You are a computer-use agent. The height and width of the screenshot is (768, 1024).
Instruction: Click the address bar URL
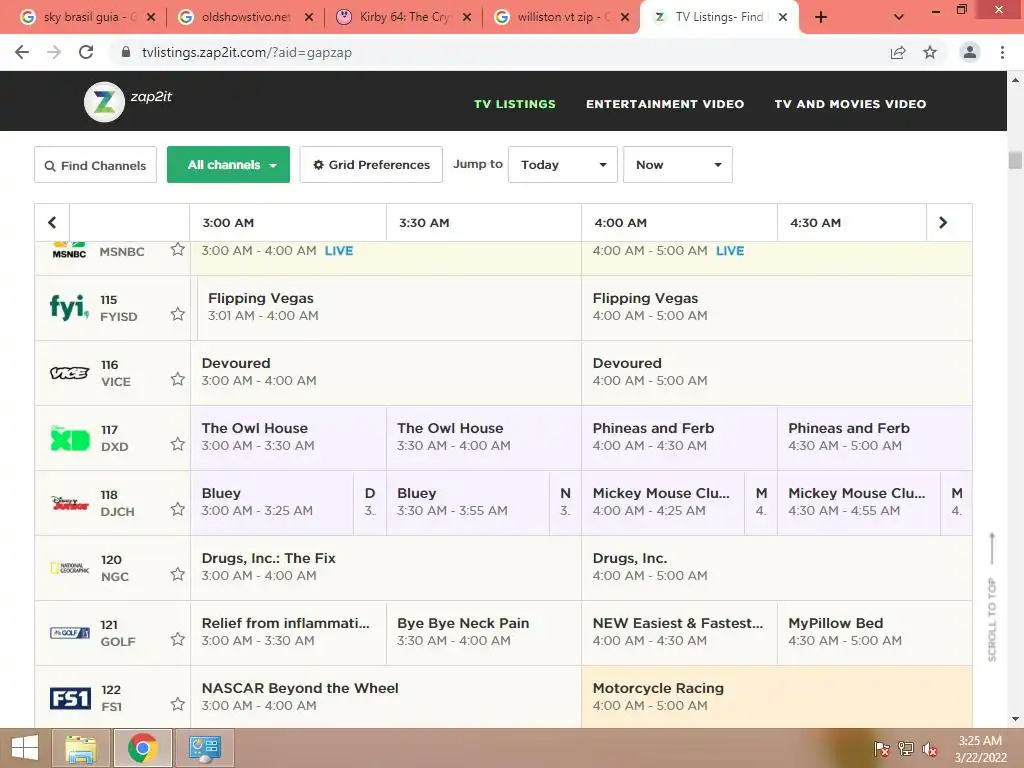247,52
